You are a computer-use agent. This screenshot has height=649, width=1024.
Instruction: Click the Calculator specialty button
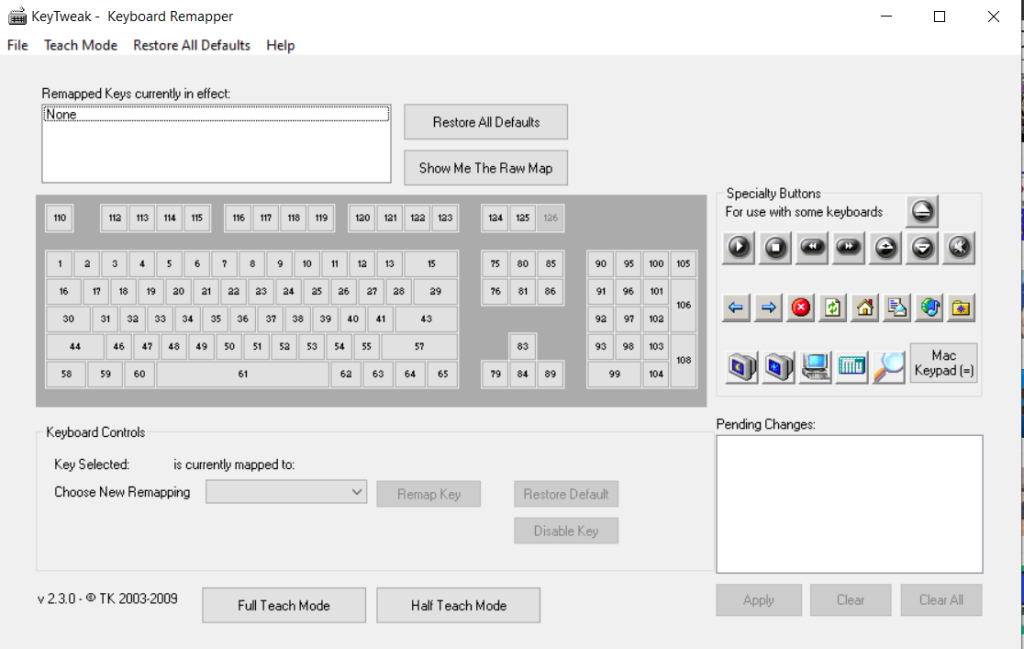[851, 367]
